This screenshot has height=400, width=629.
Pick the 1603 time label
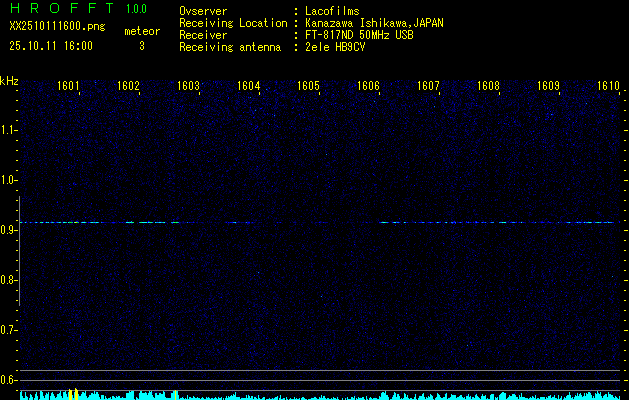tap(188, 86)
